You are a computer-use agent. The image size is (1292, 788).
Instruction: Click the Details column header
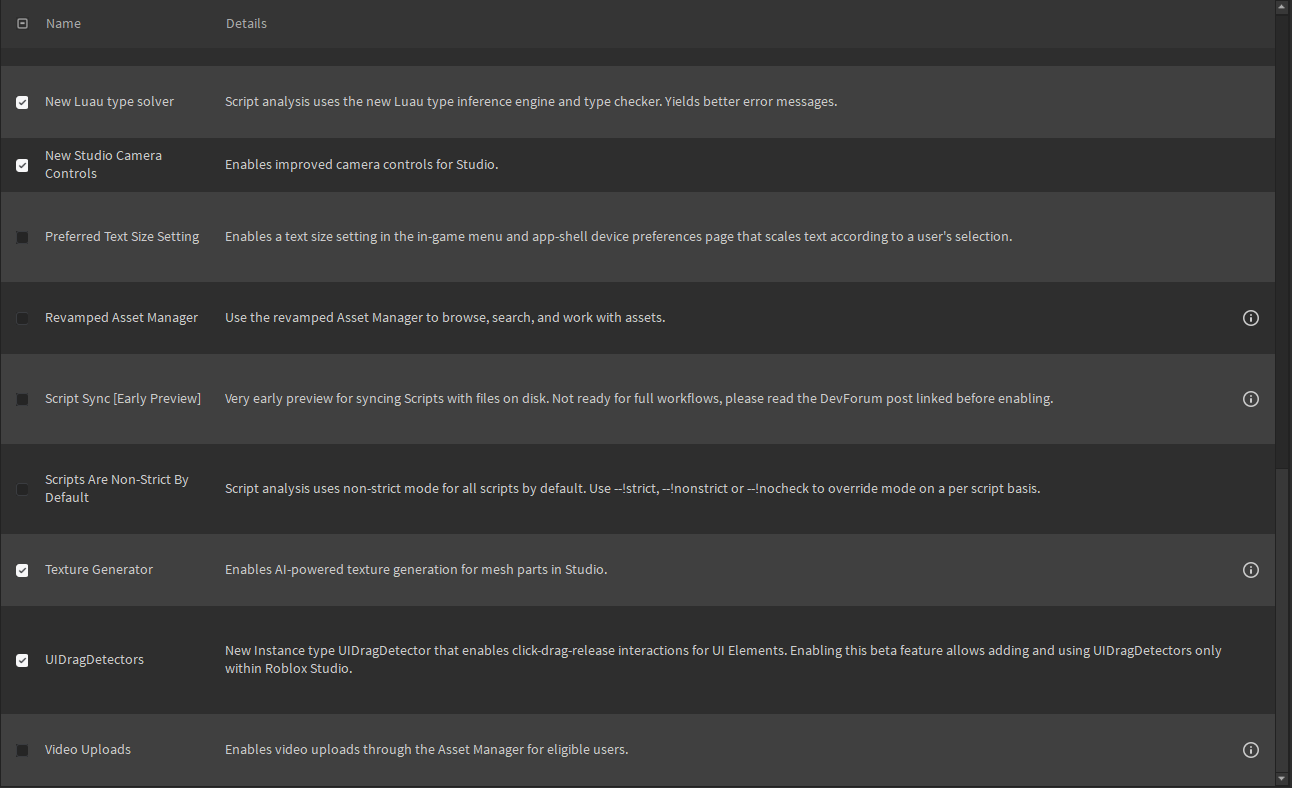click(x=246, y=23)
